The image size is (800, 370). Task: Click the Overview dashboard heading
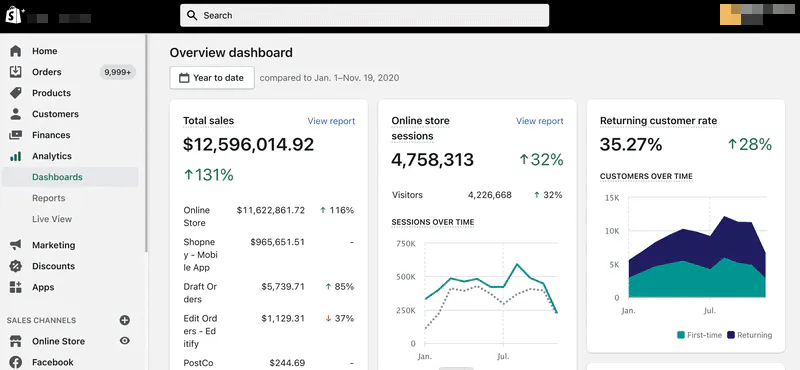coord(231,53)
